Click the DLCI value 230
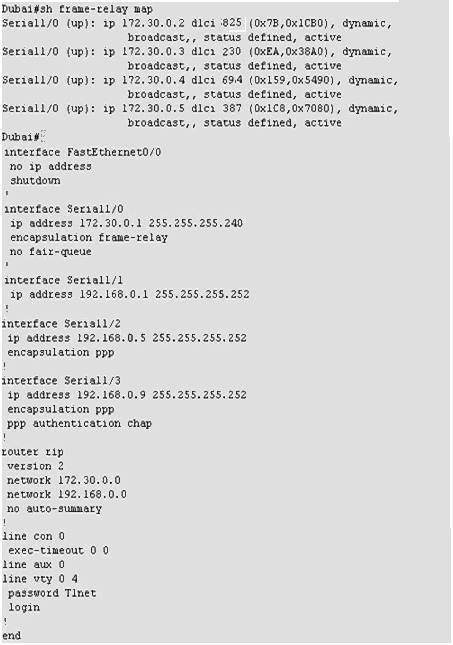453x645 pixels. 232,51
